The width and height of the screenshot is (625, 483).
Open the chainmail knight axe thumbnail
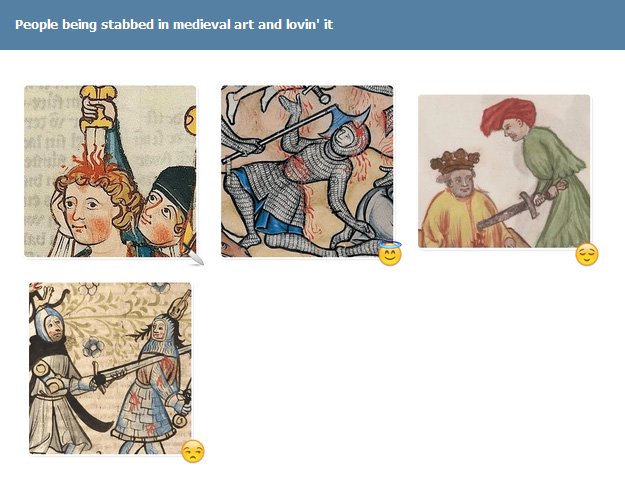307,171
